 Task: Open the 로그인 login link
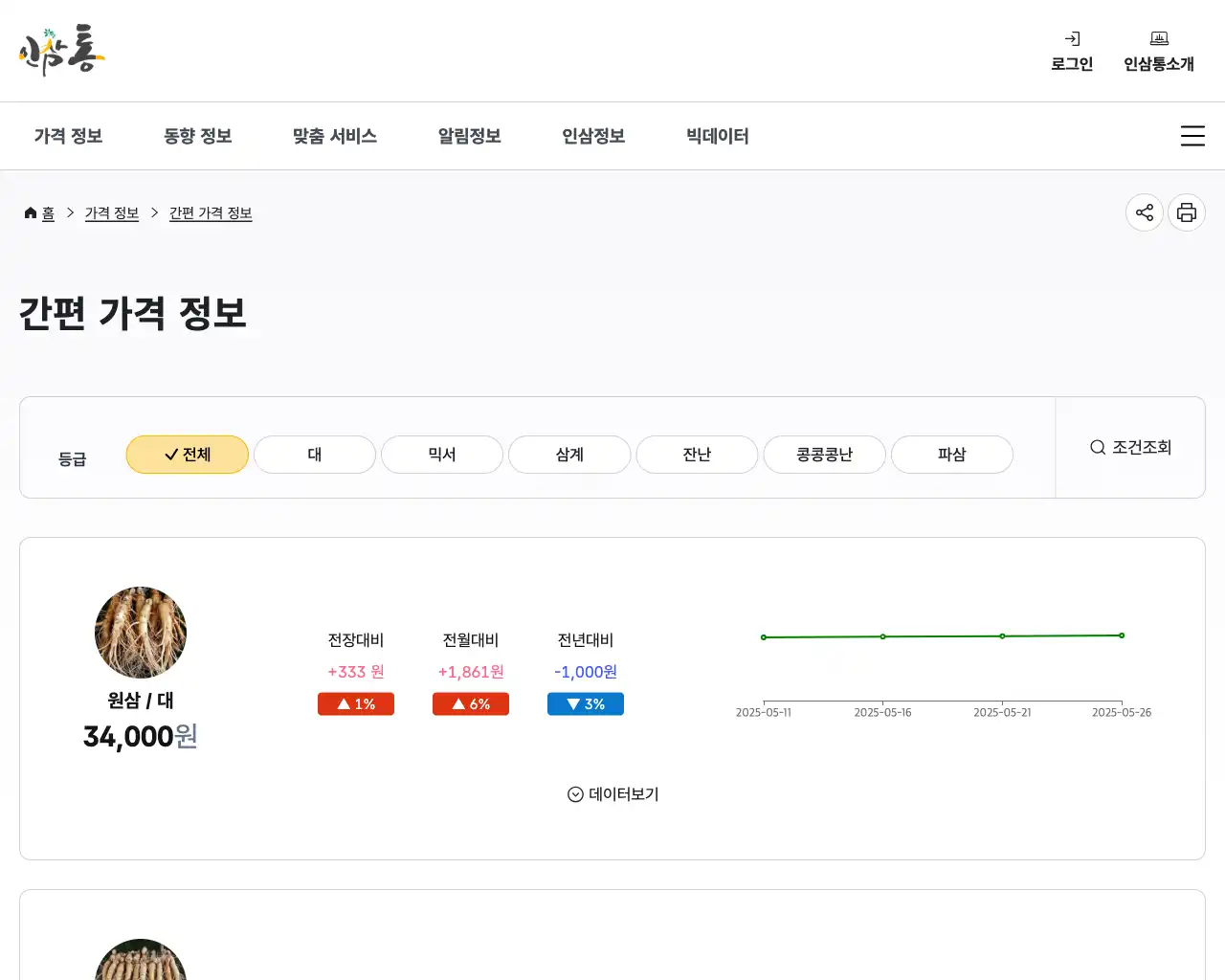pos(1072,52)
